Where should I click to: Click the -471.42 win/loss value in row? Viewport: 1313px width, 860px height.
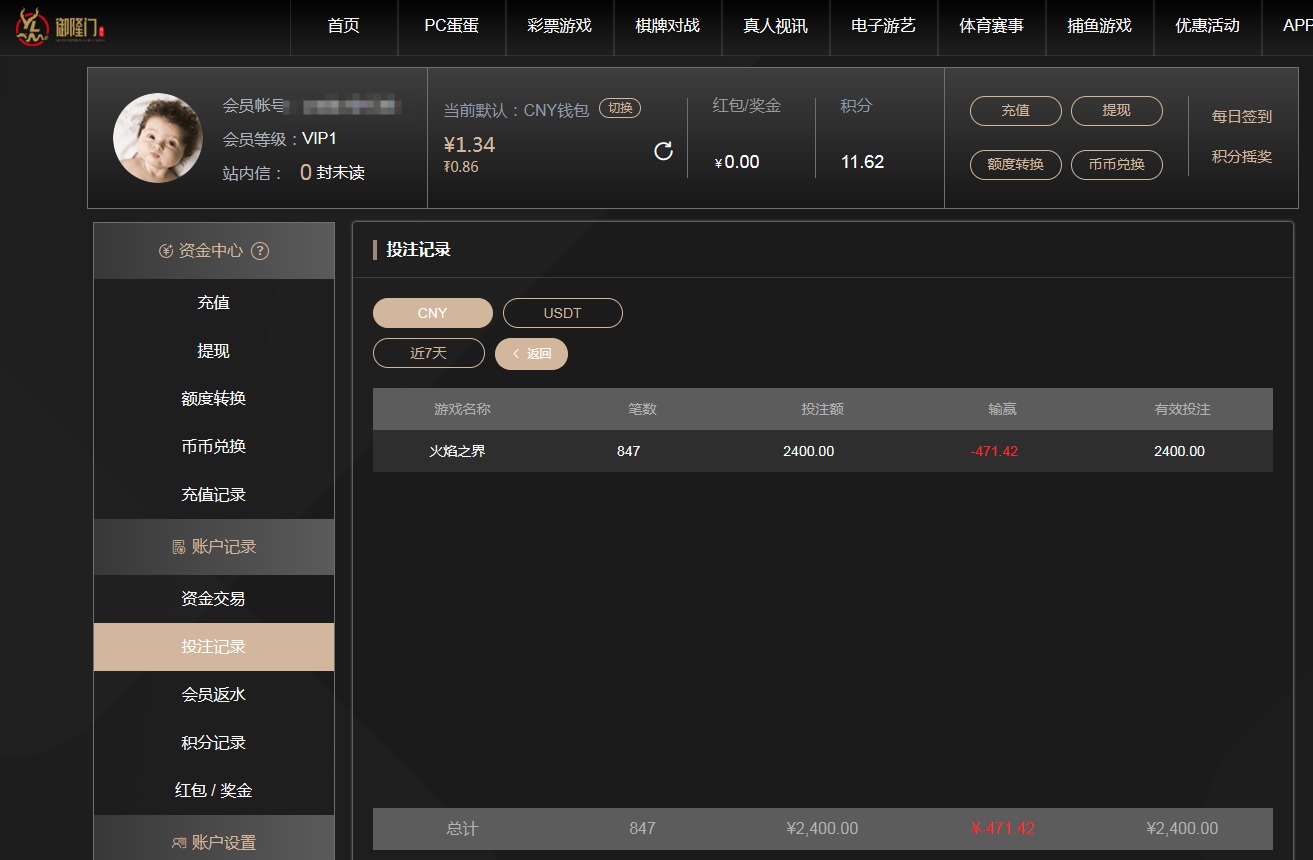994,451
